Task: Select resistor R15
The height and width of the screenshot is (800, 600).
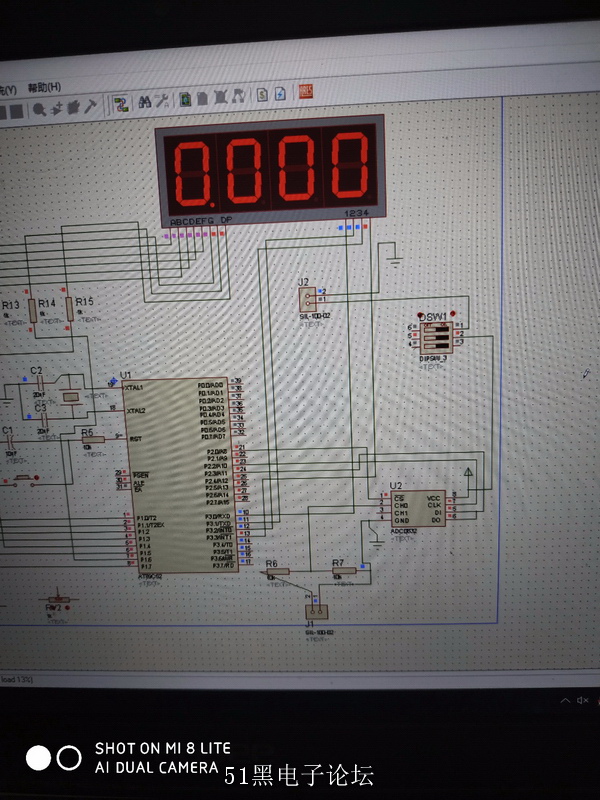Action: tap(69, 309)
